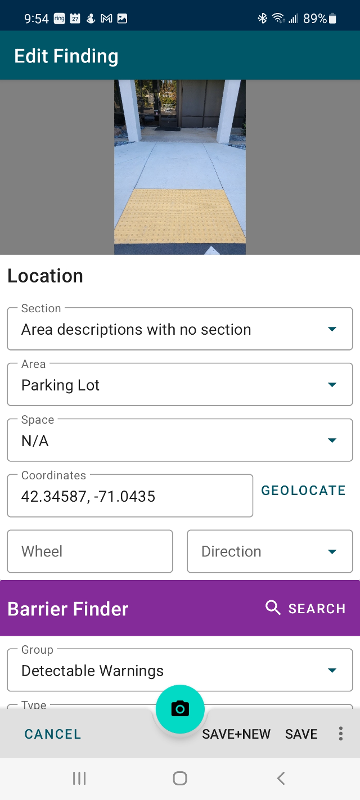This screenshot has height=800, width=360.
Task: Open the Direction dropdown
Action: tap(270, 551)
